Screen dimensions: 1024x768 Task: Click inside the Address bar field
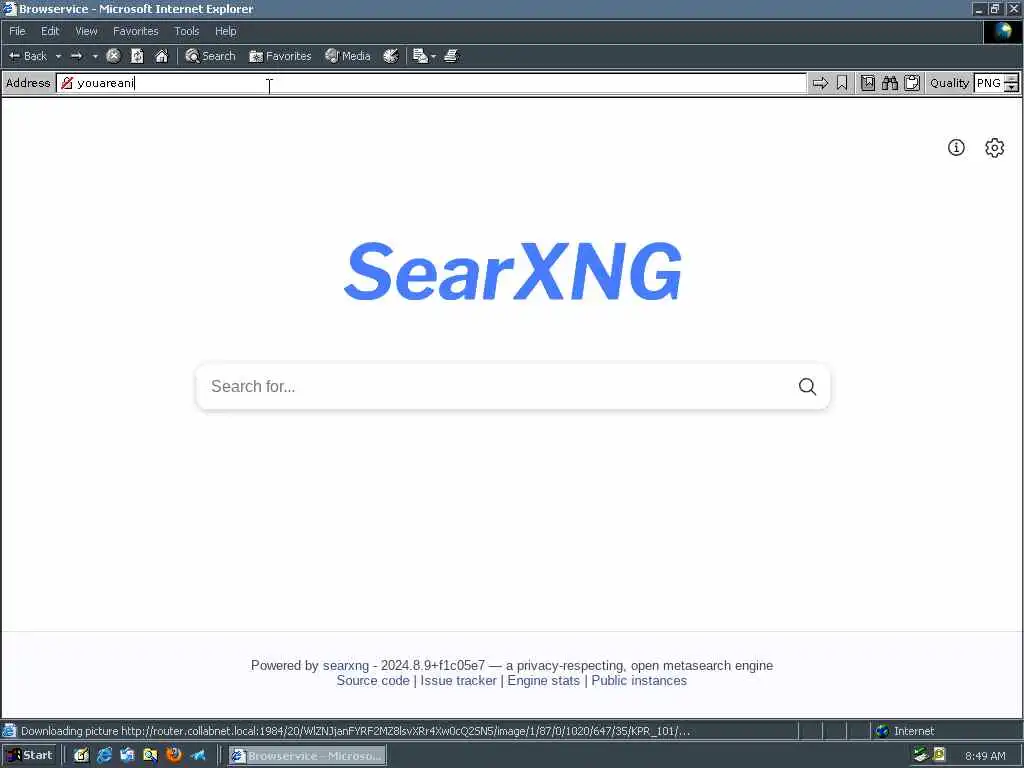[x=431, y=83]
